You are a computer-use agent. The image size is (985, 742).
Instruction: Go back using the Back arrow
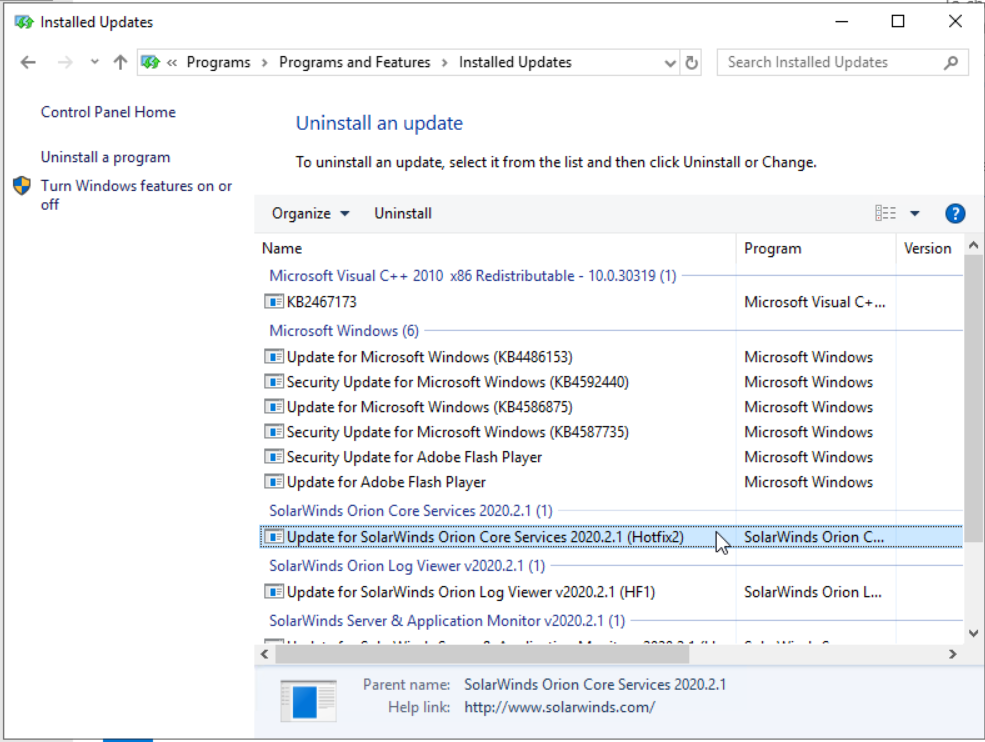pos(28,62)
